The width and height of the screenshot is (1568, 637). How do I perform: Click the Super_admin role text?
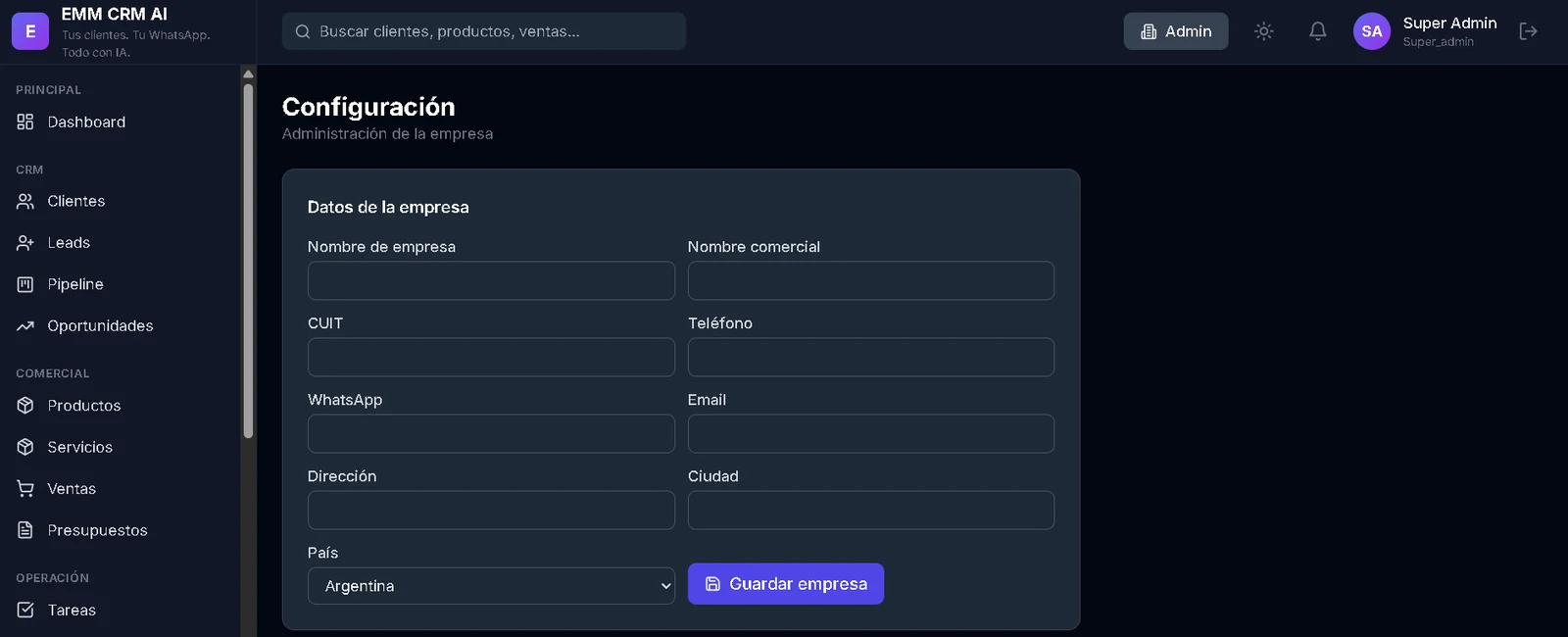(x=1438, y=42)
